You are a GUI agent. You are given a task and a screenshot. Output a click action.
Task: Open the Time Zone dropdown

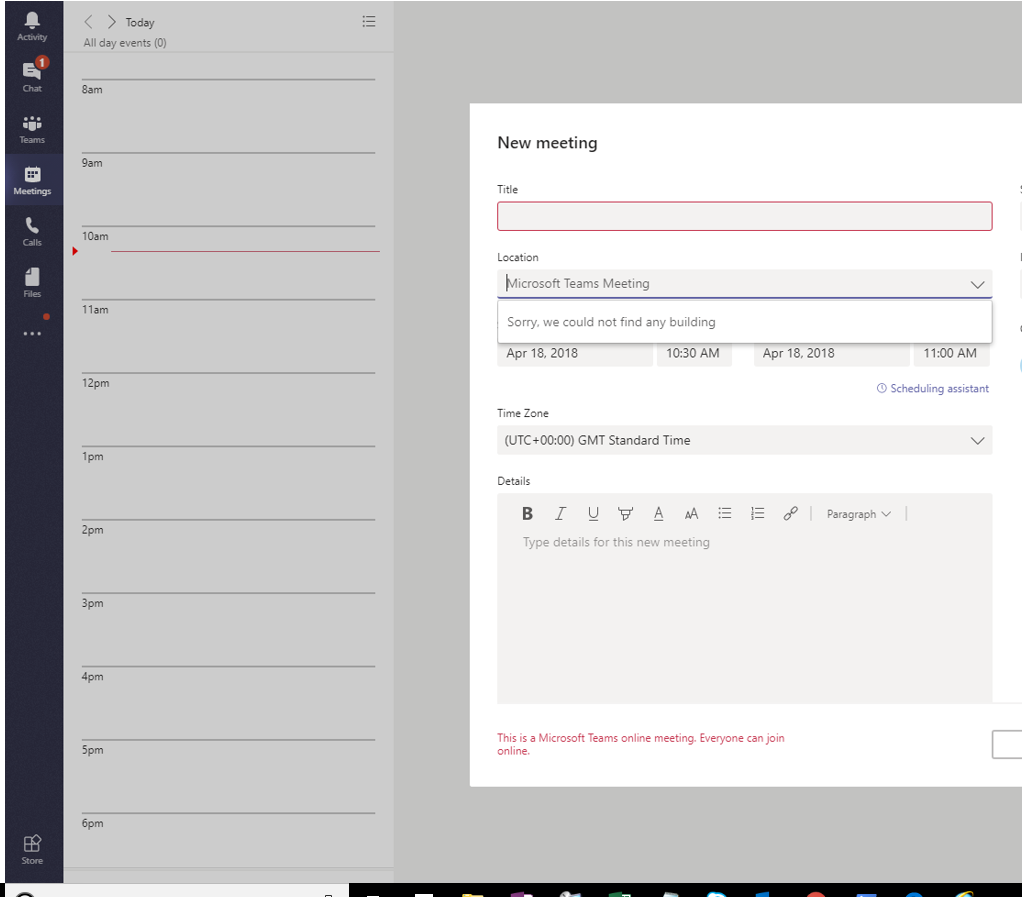click(744, 441)
